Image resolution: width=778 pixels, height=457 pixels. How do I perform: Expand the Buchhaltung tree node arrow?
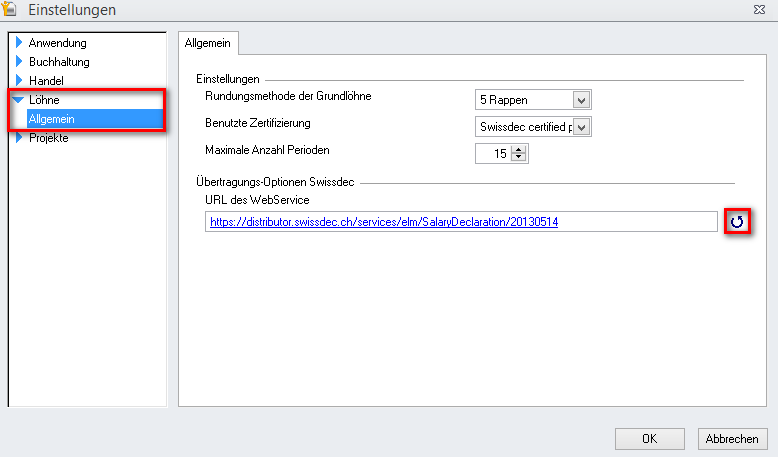[x=19, y=61]
